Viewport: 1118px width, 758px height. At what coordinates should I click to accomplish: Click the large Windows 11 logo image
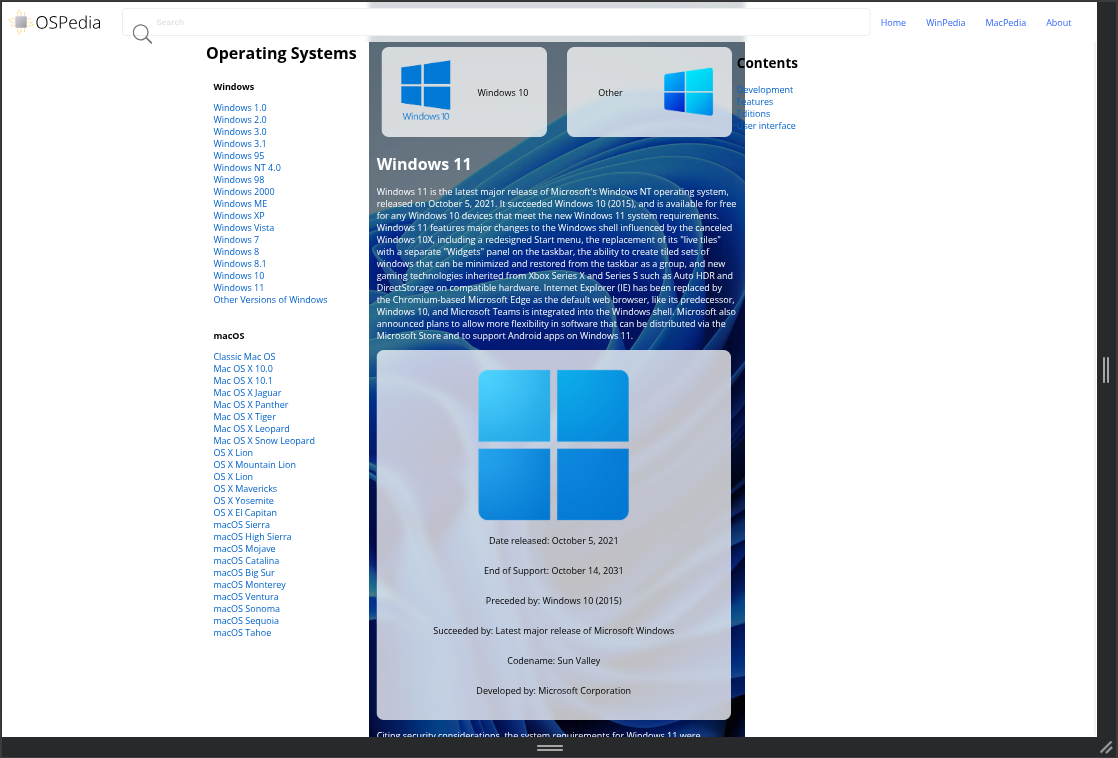coord(553,445)
